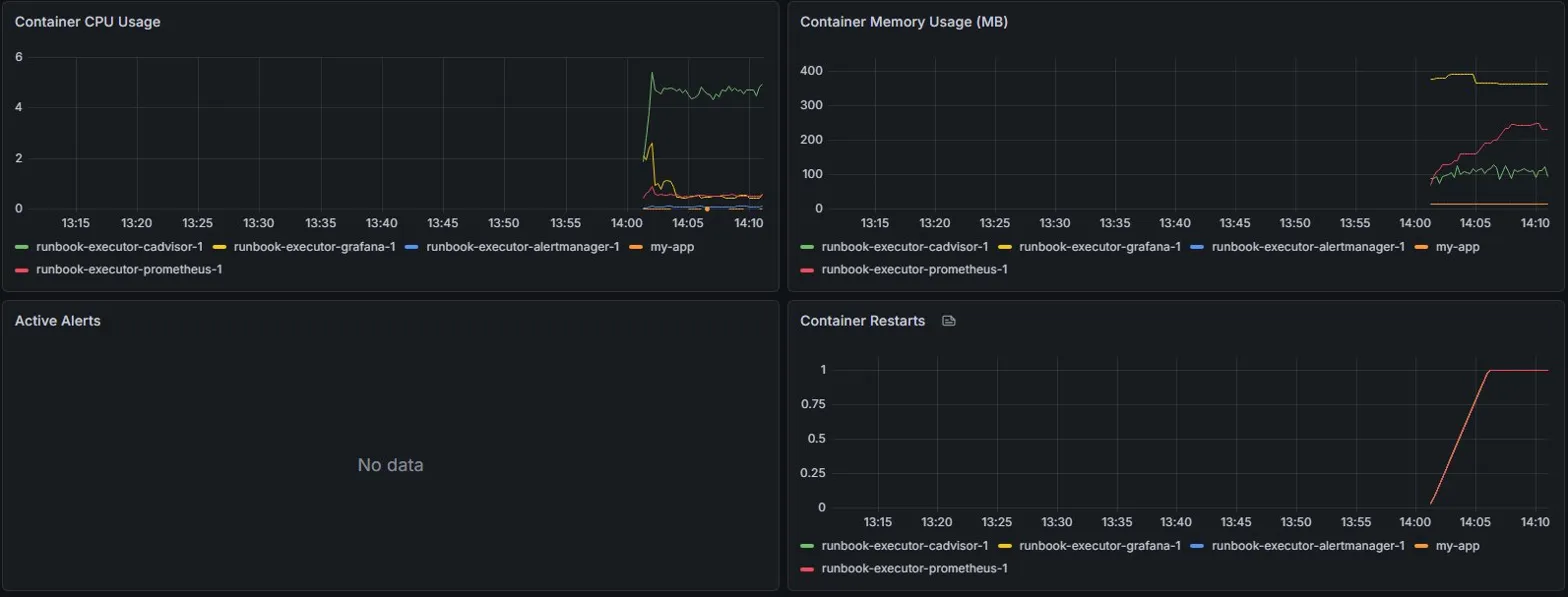1568x597 pixels.
Task: Click yellow grafana color swatch in Container Restarts legend
Action: (1005, 545)
